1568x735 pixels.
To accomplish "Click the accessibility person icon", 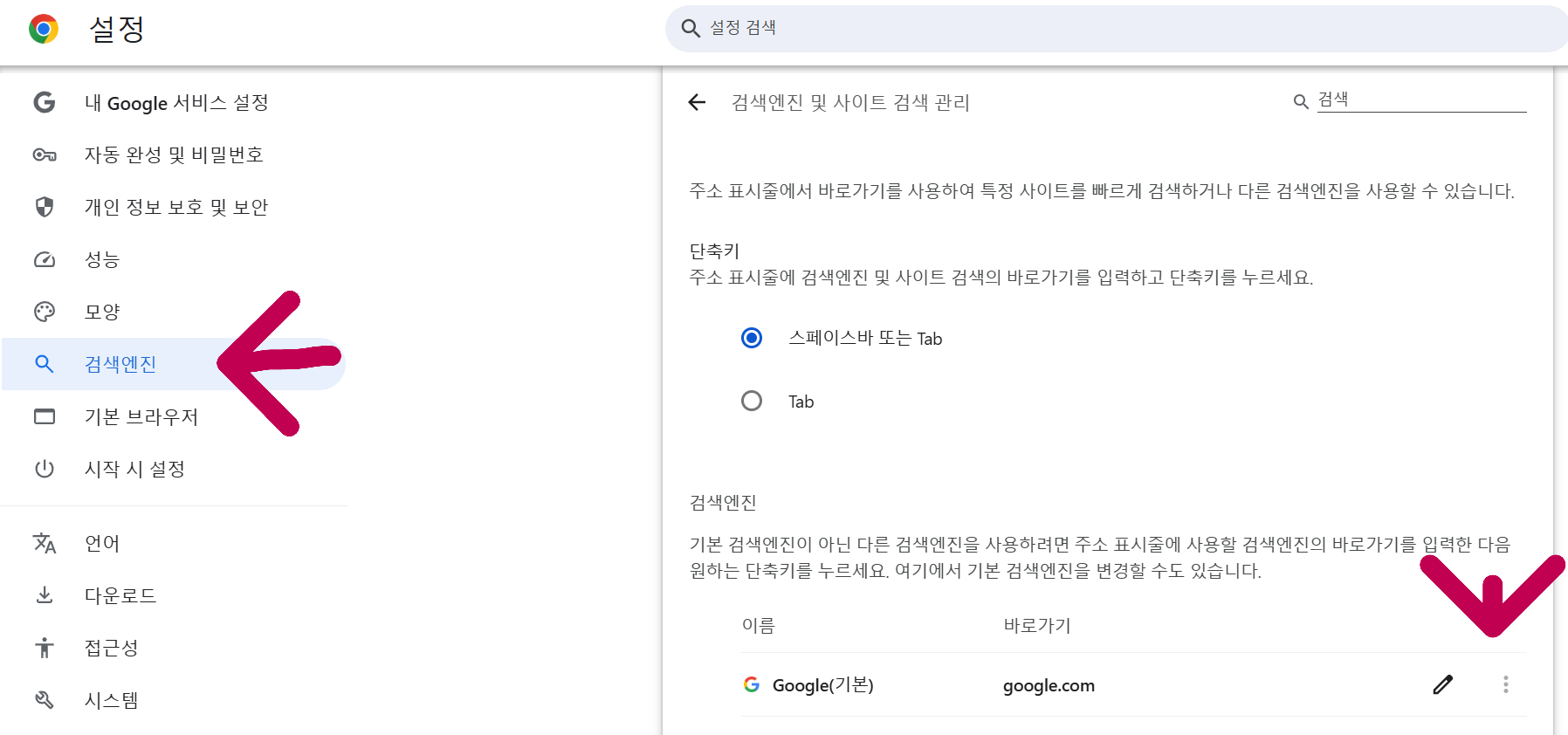I will (45, 648).
